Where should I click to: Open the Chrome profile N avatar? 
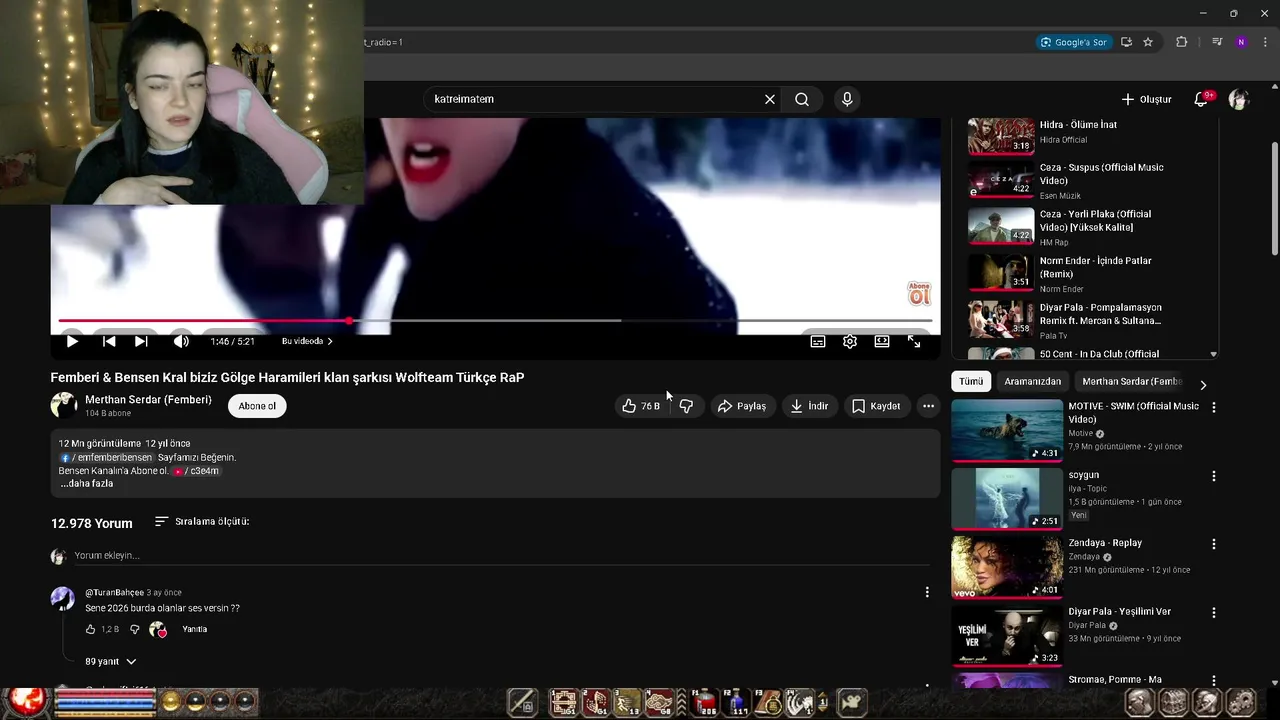(1241, 42)
